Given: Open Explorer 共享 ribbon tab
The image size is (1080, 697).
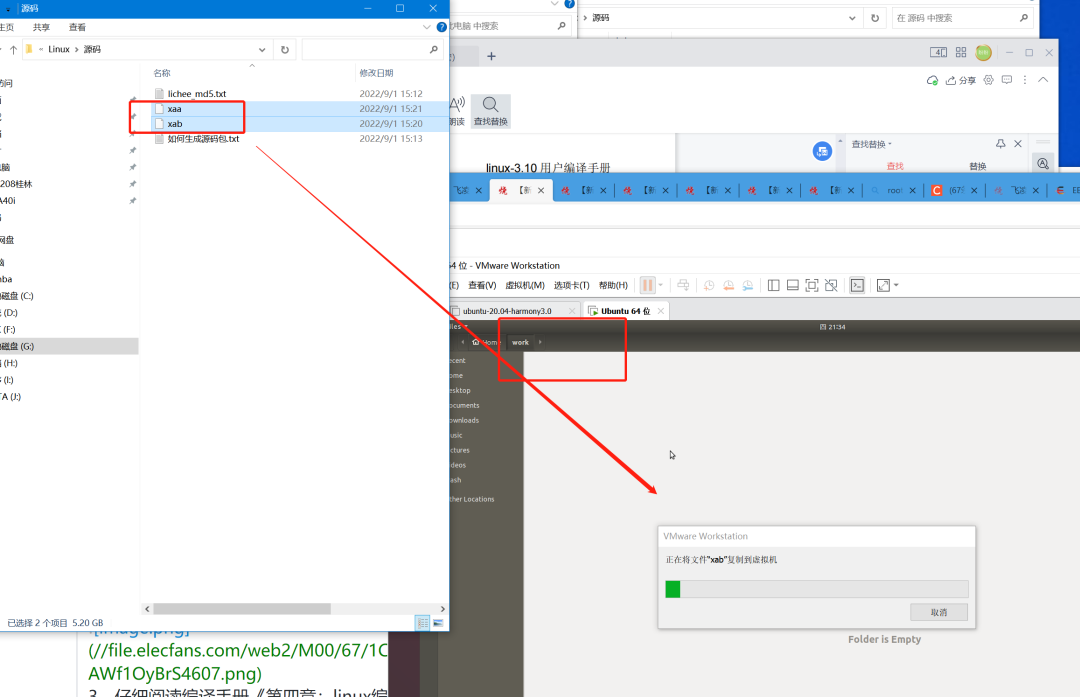Looking at the screenshot, I should 41,28.
